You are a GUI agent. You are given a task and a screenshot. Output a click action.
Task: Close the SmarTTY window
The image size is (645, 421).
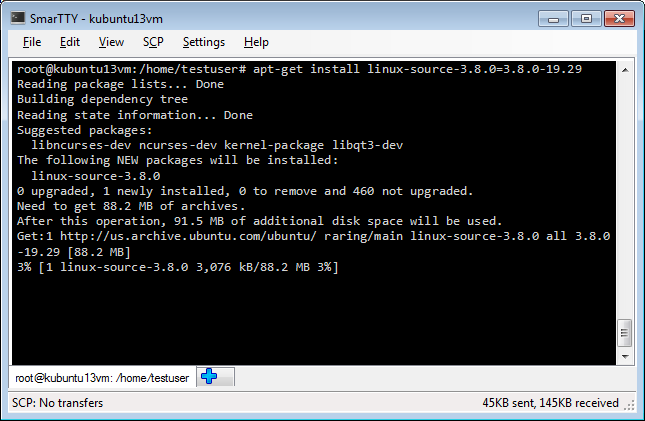coord(619,19)
